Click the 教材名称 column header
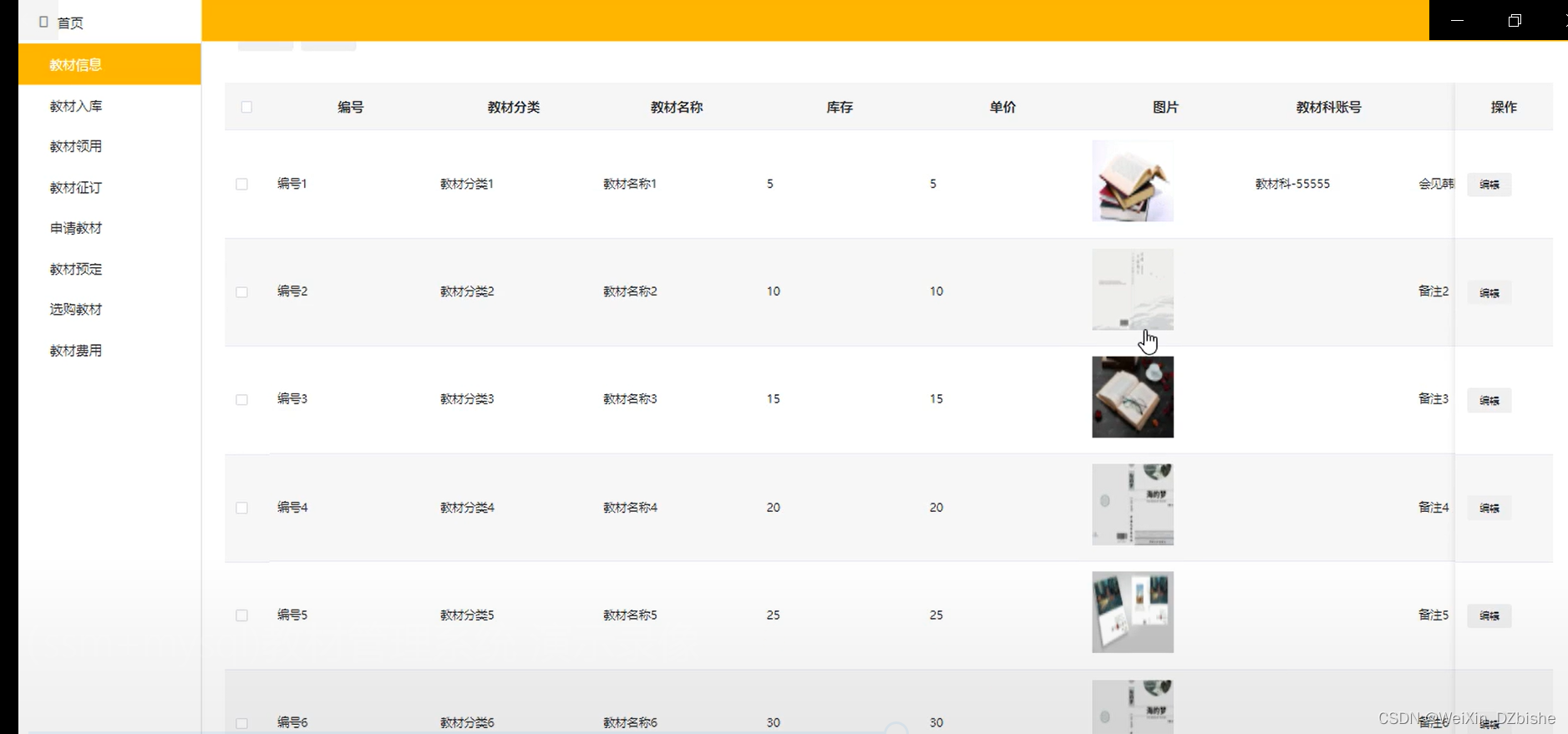Viewport: 1568px width, 734px height. pyautogui.click(x=677, y=107)
